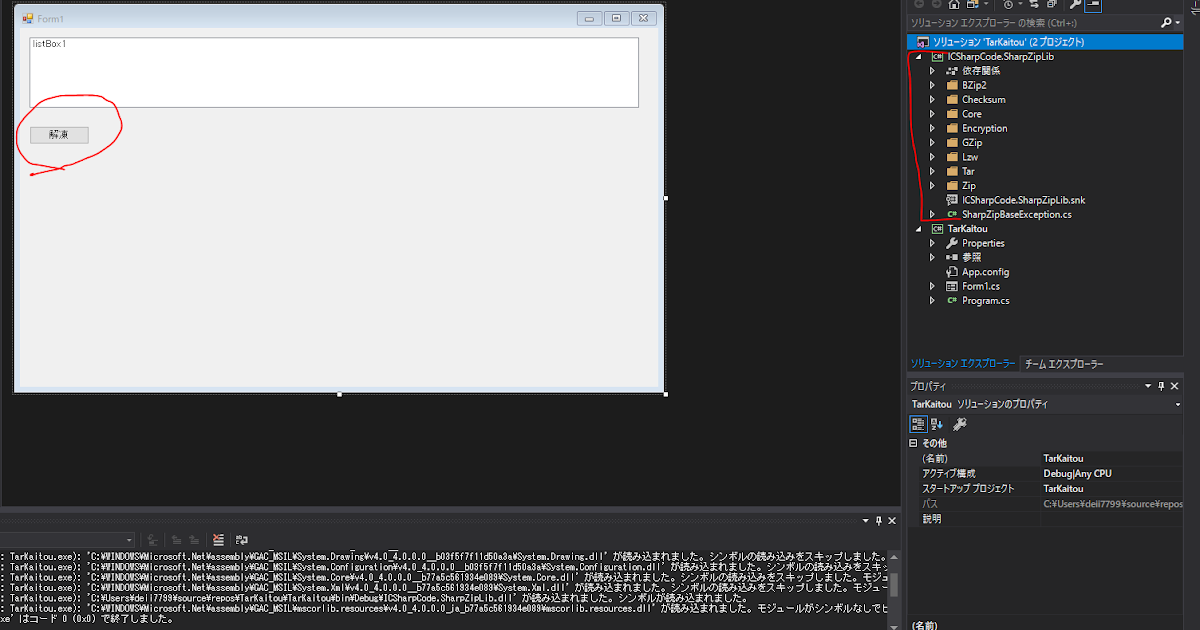
Task: Open the Solution Explorer Home view
Action: 954,5
